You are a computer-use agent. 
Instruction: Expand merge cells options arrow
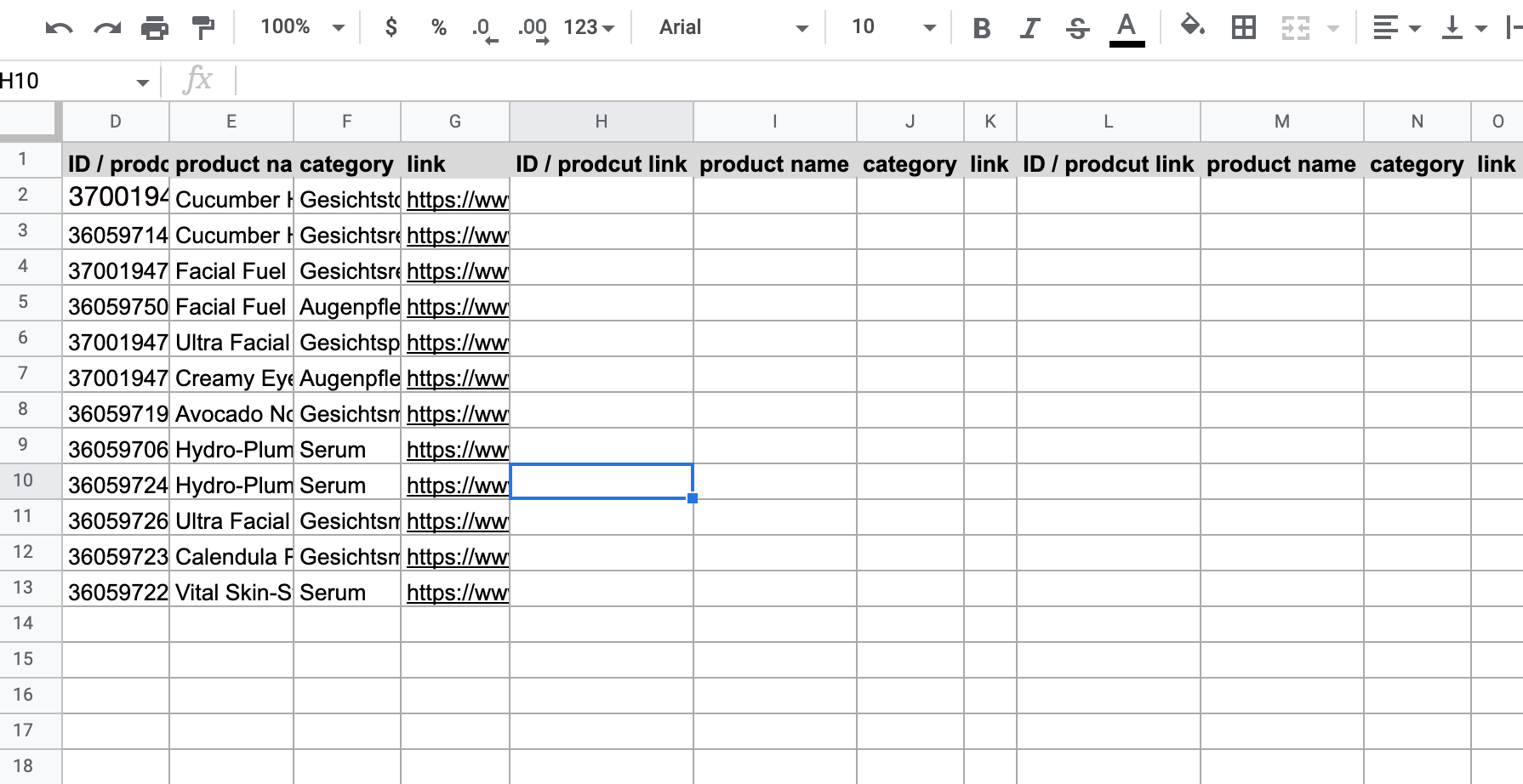(1333, 28)
